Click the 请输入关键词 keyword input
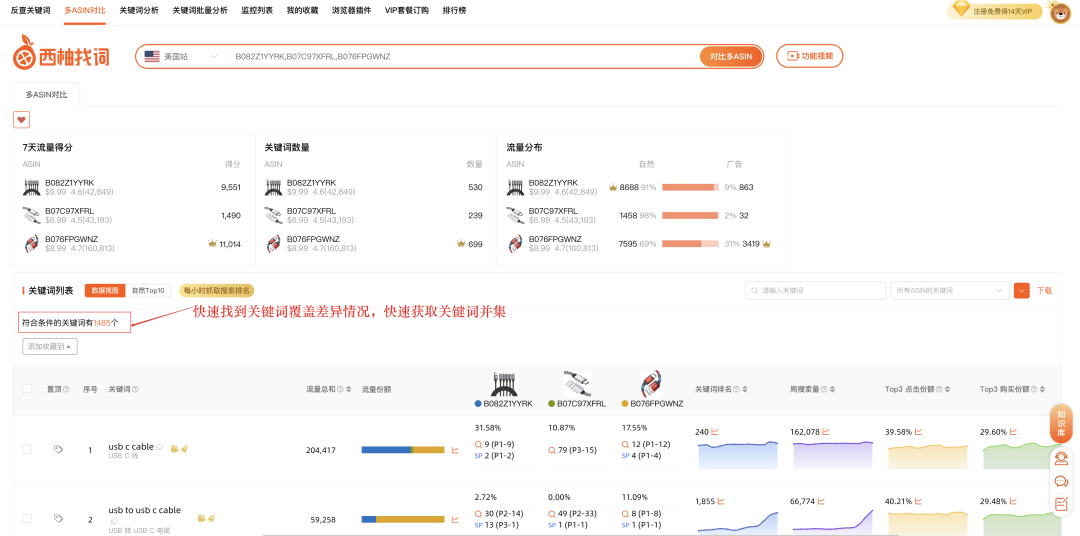This screenshot has width=1080, height=536. [x=816, y=291]
